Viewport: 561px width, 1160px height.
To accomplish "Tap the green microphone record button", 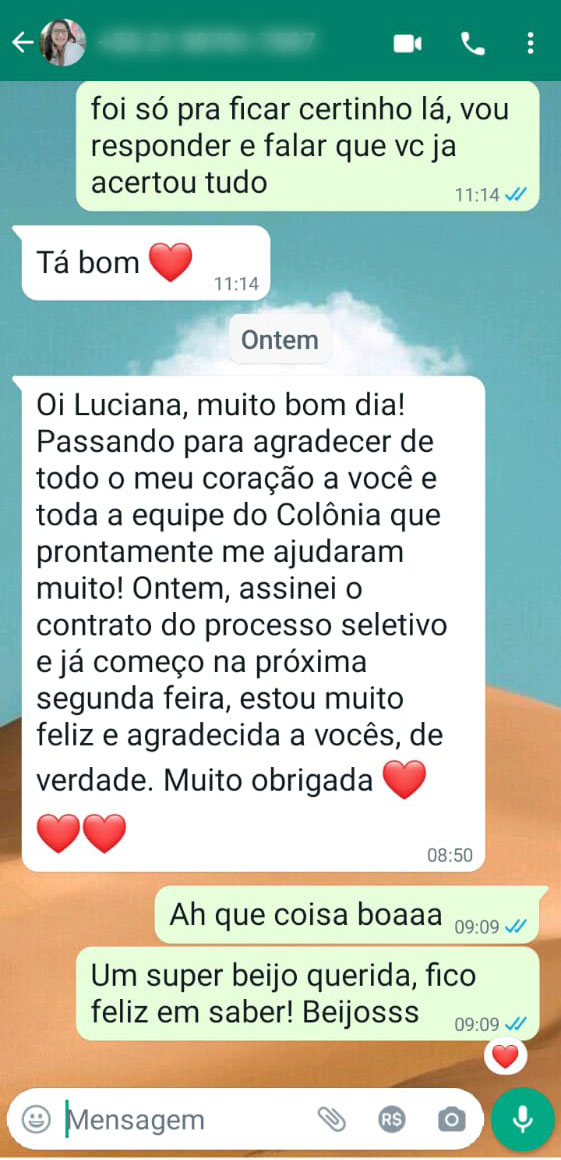I will pos(523,1119).
